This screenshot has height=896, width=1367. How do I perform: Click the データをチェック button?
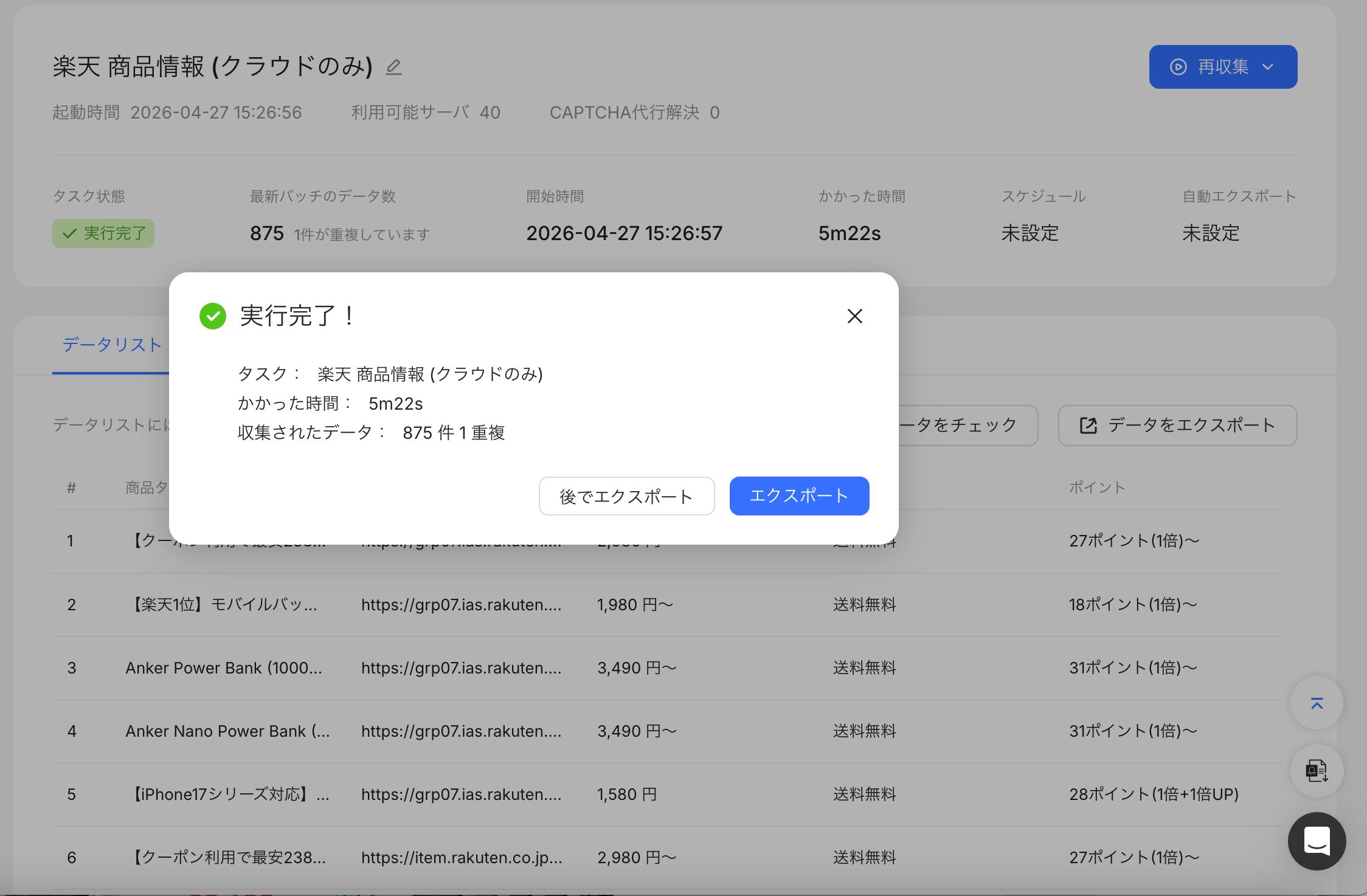coord(967,426)
